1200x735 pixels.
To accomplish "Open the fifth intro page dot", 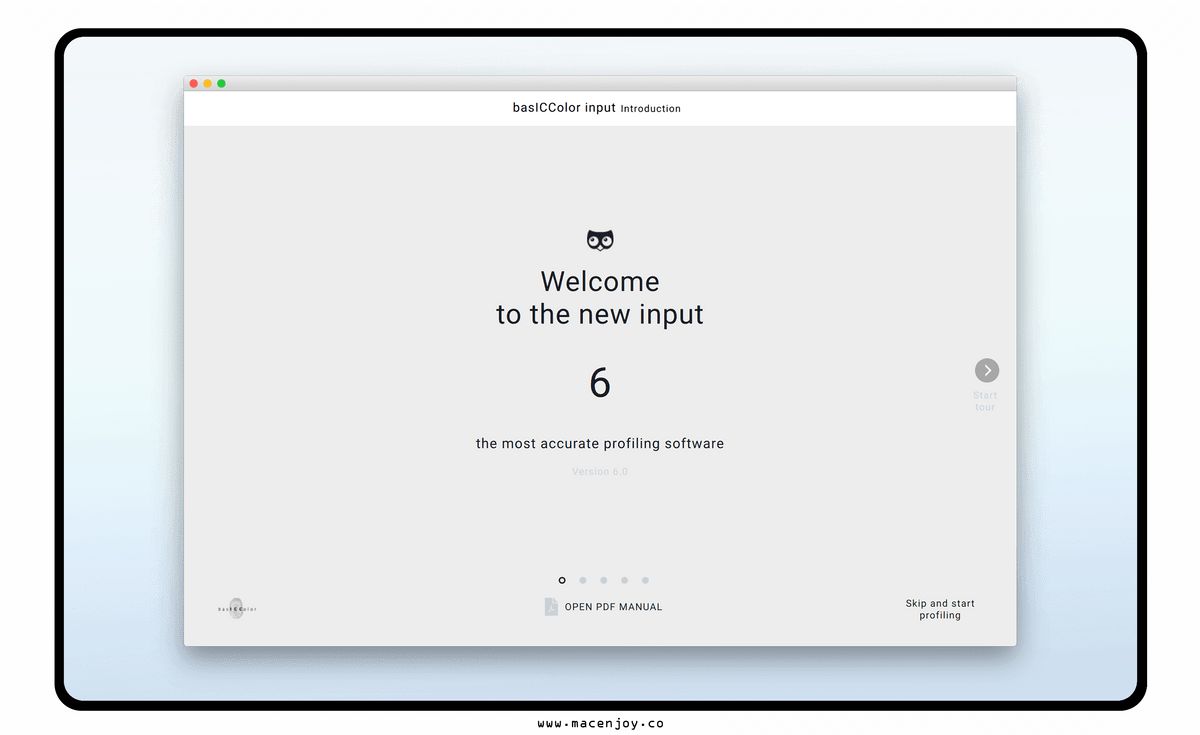I will 646,580.
